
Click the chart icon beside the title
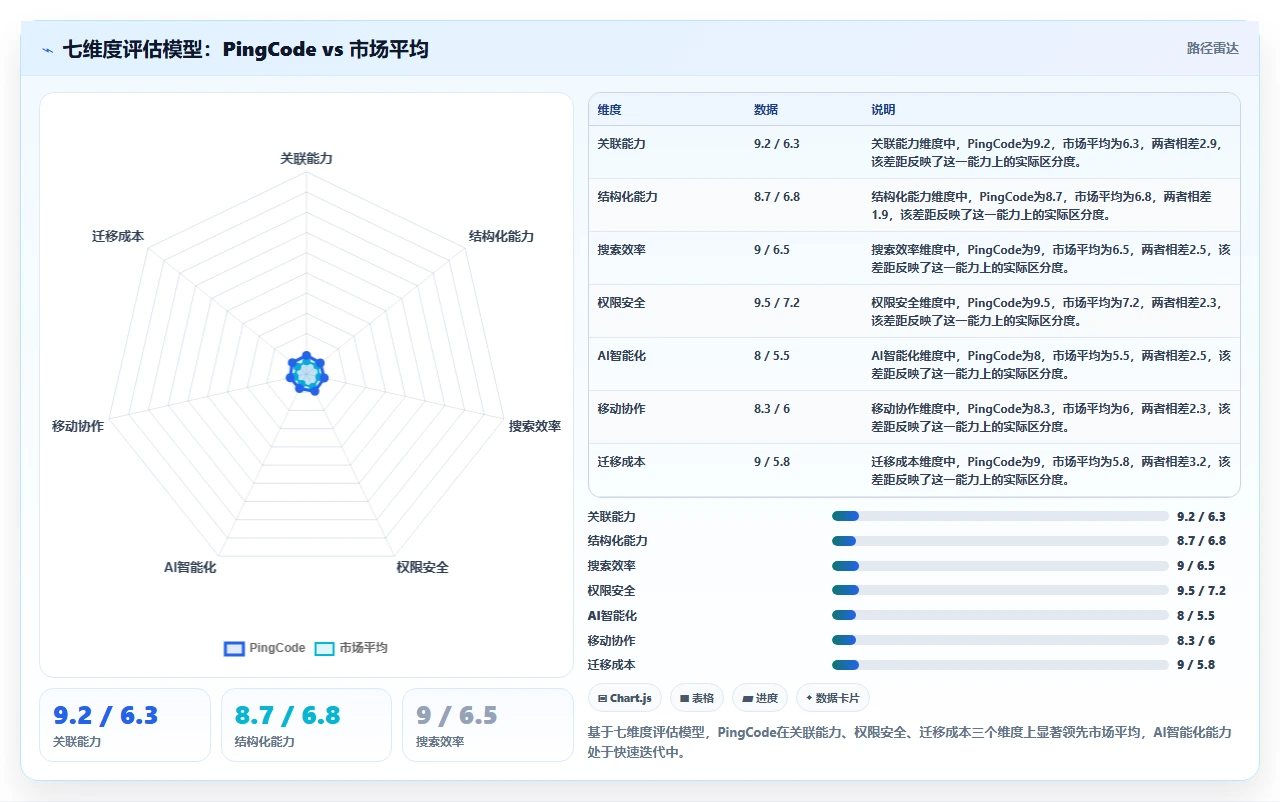47,50
